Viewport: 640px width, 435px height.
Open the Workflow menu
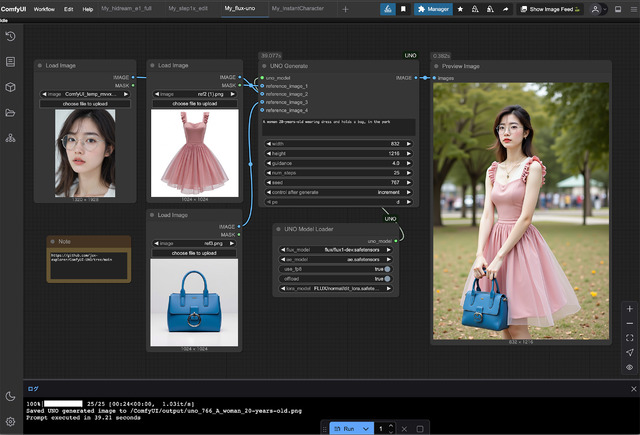click(44, 9)
